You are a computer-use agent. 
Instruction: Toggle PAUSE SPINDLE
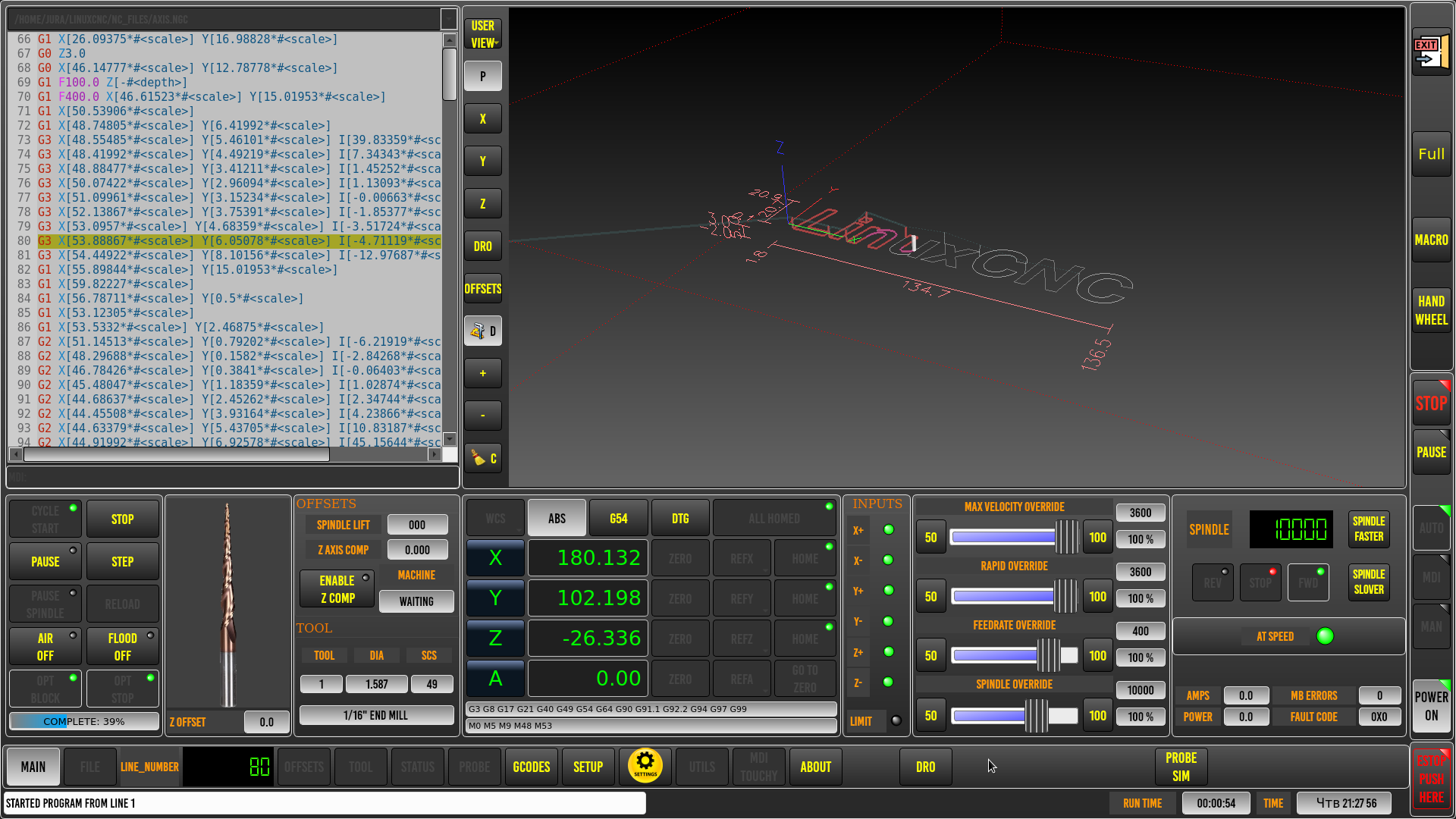coord(45,604)
